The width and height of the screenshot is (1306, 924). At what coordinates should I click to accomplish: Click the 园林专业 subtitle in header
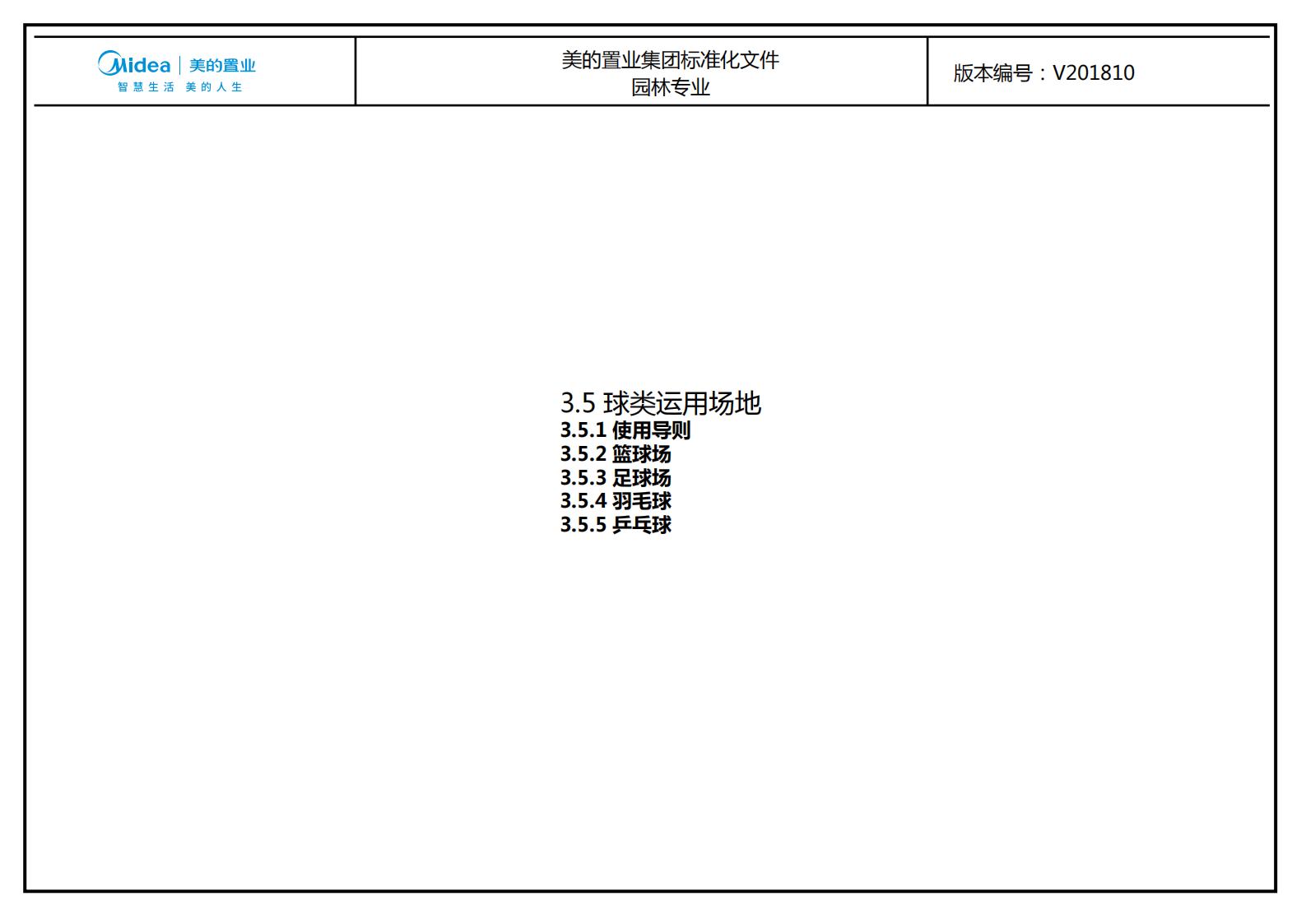(670, 87)
